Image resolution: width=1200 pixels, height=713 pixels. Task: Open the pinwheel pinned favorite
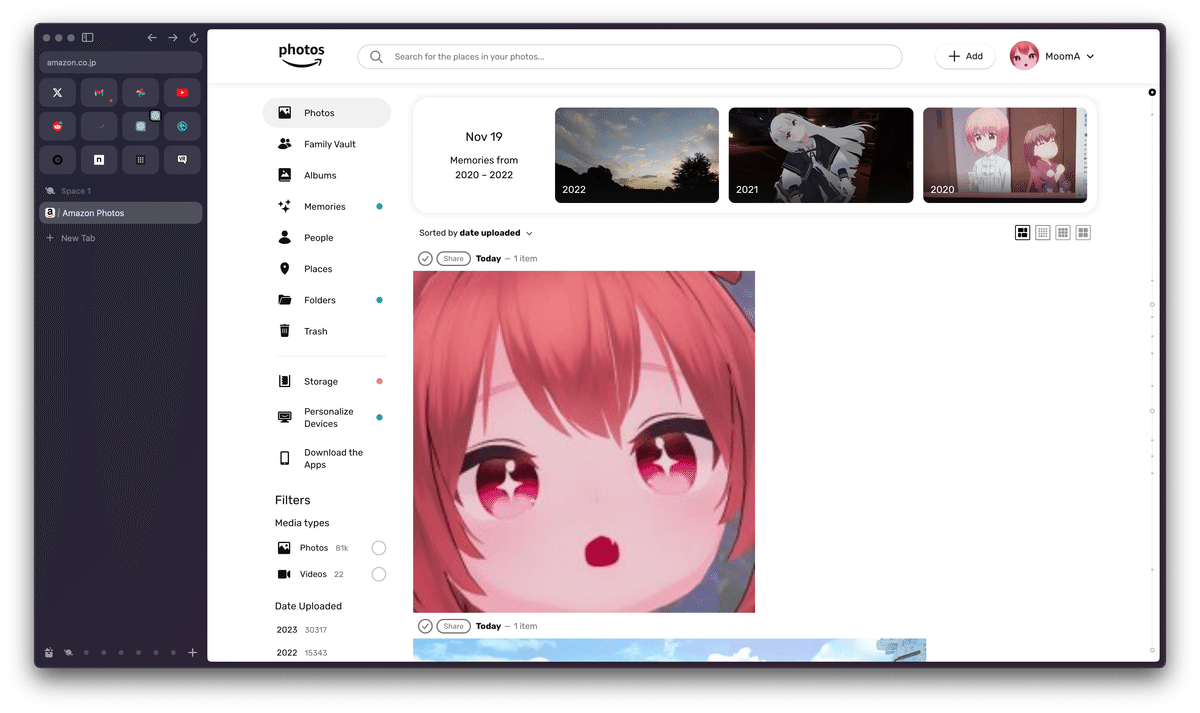tap(140, 93)
